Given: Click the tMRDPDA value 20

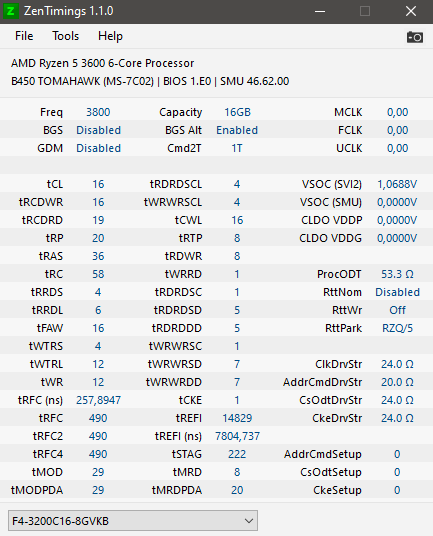Looking at the screenshot, I should coord(237,490).
